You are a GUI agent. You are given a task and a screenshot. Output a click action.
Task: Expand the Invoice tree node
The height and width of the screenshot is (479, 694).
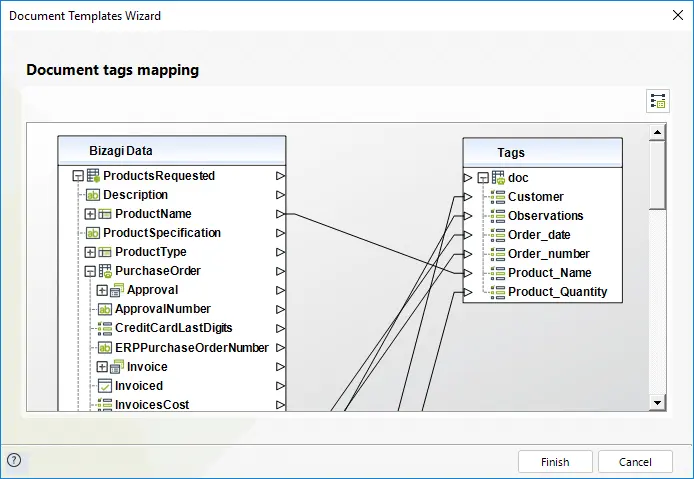tap(102, 367)
